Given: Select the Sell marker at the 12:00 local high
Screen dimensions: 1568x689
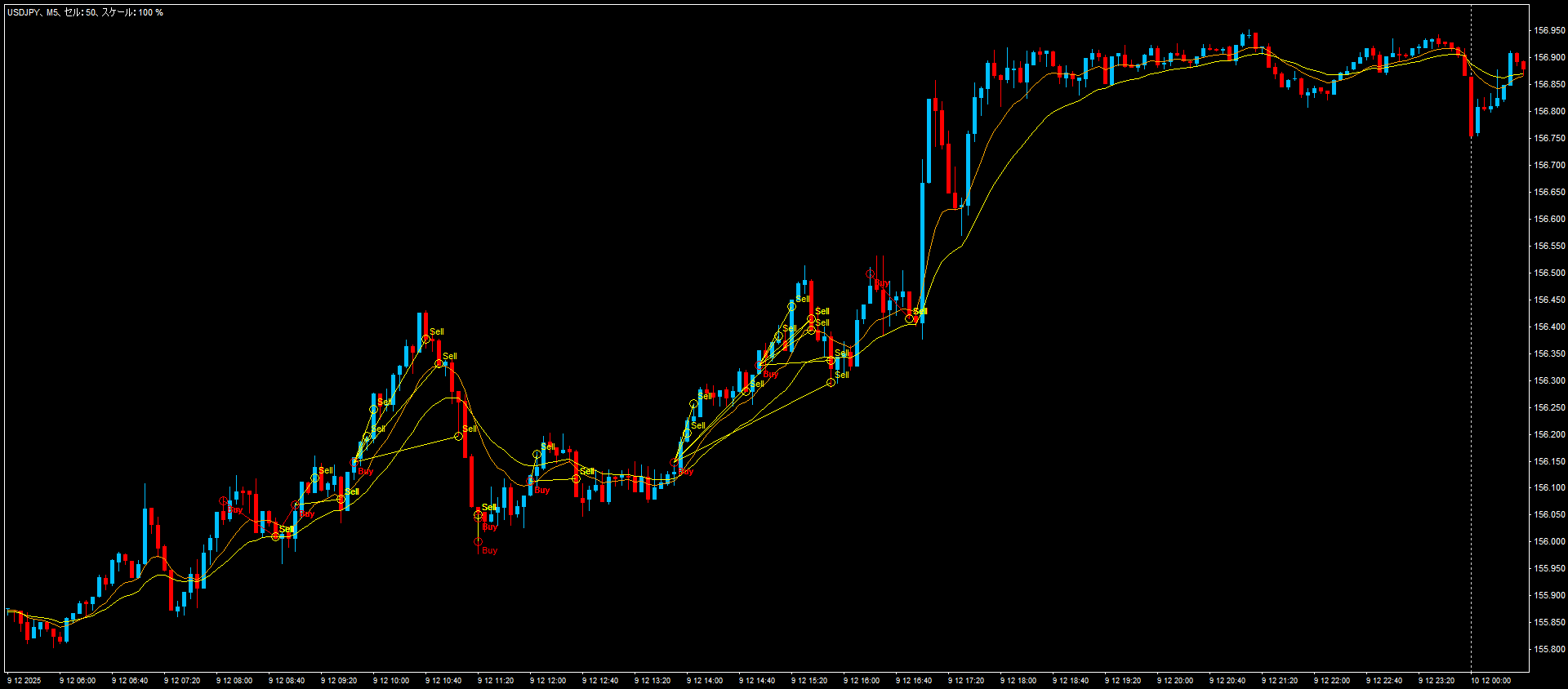Looking at the screenshot, I should (537, 455).
